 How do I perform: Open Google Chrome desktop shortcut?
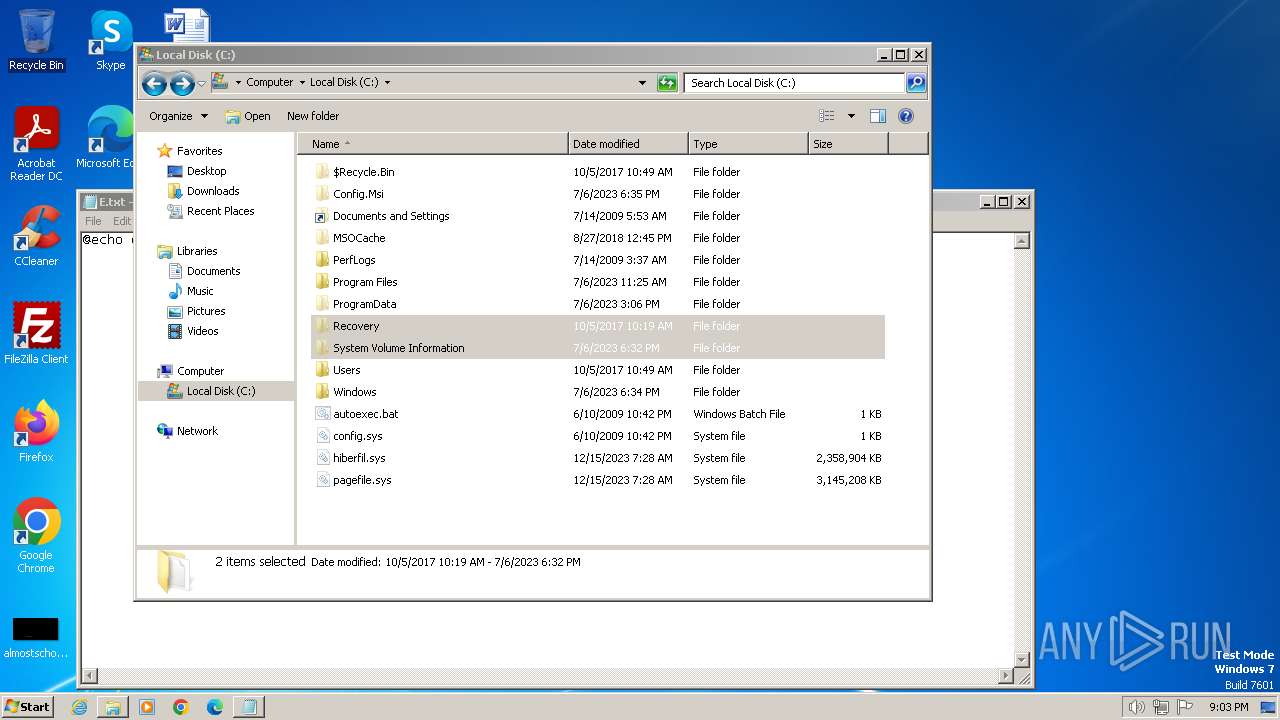(x=36, y=535)
